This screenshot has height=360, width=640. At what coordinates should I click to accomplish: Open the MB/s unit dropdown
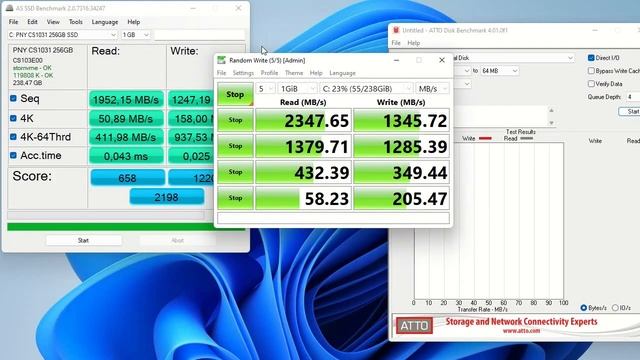[x=432, y=89]
